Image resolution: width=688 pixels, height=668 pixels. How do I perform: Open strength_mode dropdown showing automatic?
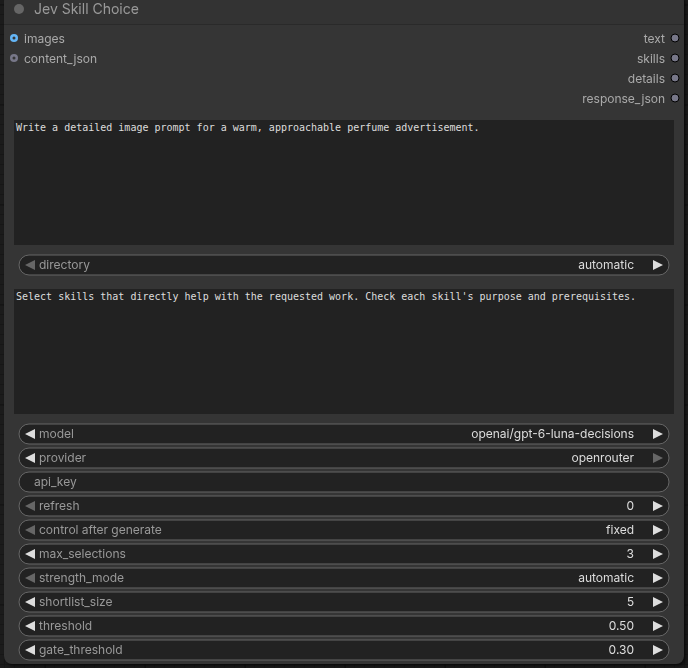coord(344,578)
